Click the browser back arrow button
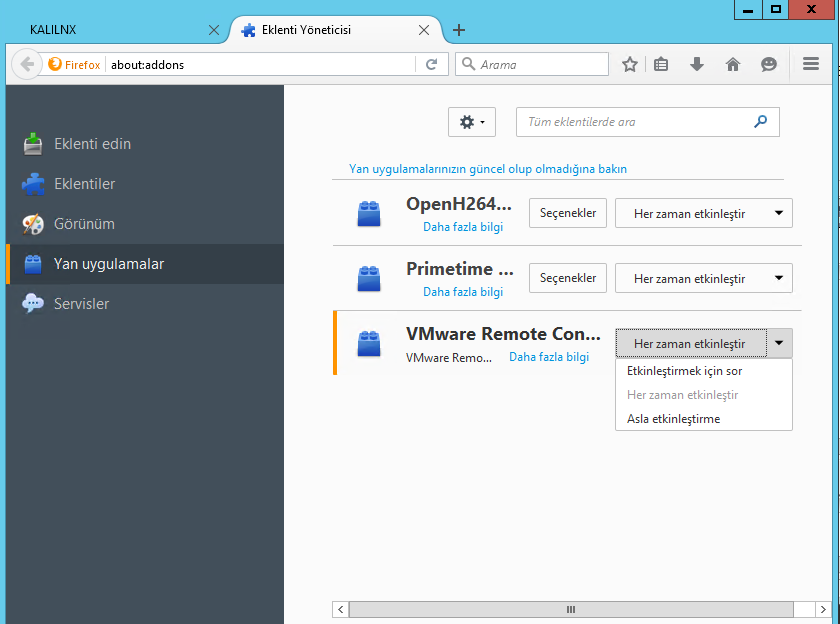The height and width of the screenshot is (624, 840). pyautogui.click(x=27, y=65)
